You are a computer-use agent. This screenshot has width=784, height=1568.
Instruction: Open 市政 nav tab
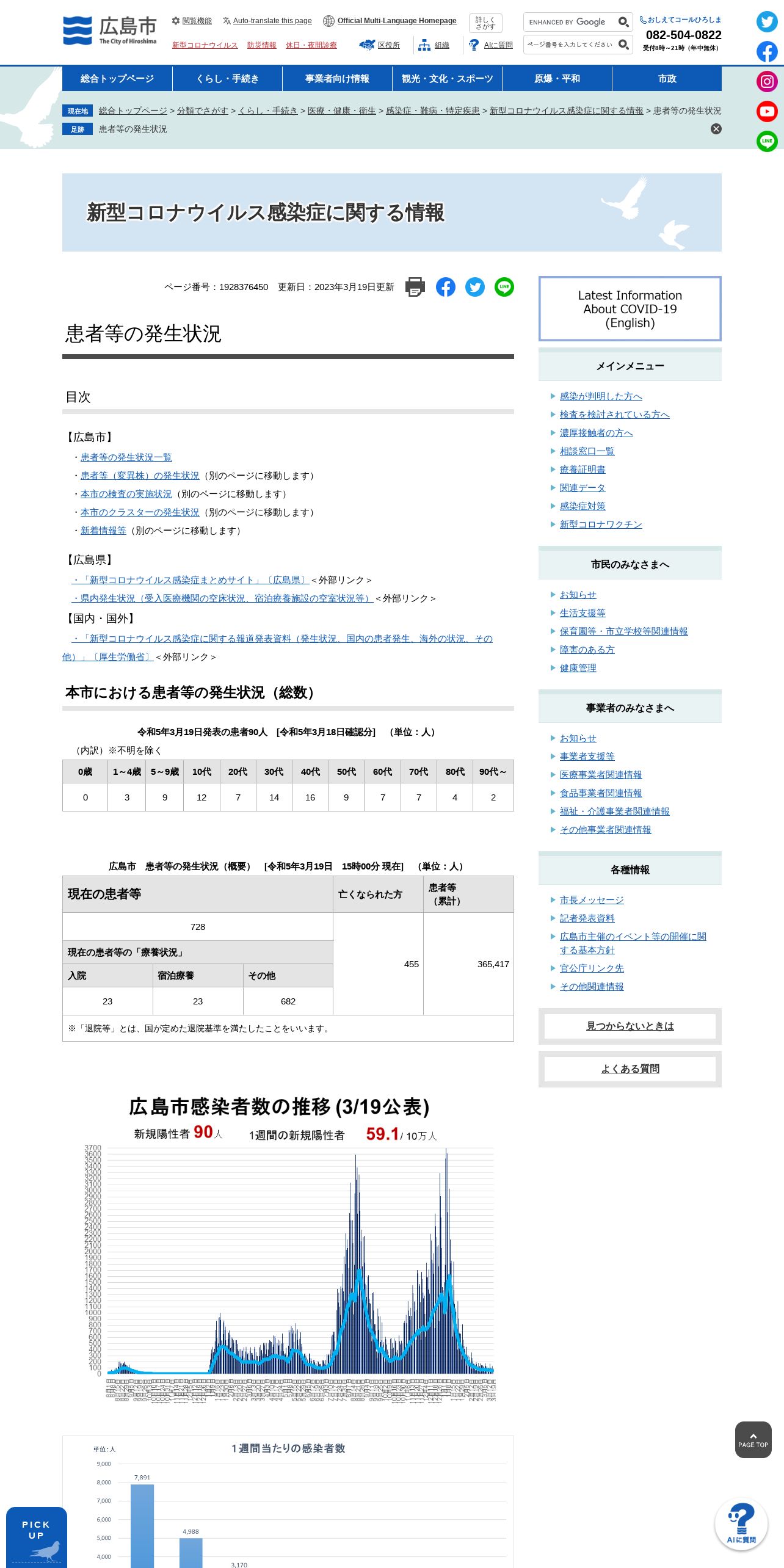tap(667, 79)
